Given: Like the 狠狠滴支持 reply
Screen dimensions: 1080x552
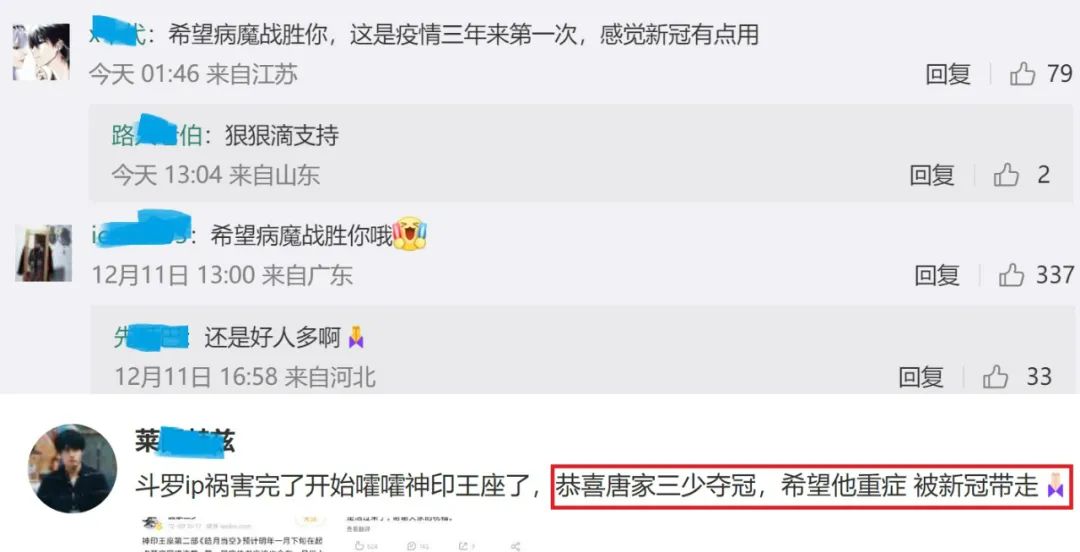Looking at the screenshot, I should click(1006, 175).
